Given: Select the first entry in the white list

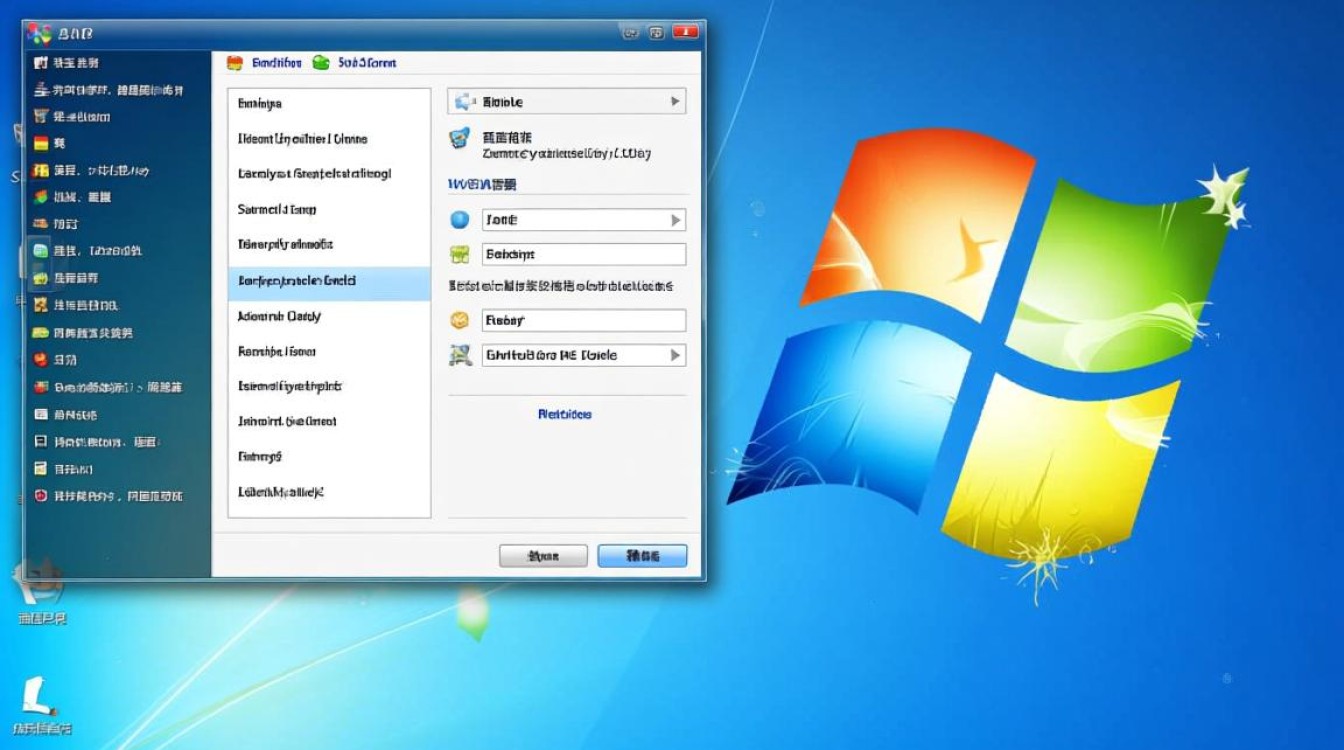Looking at the screenshot, I should point(329,104).
